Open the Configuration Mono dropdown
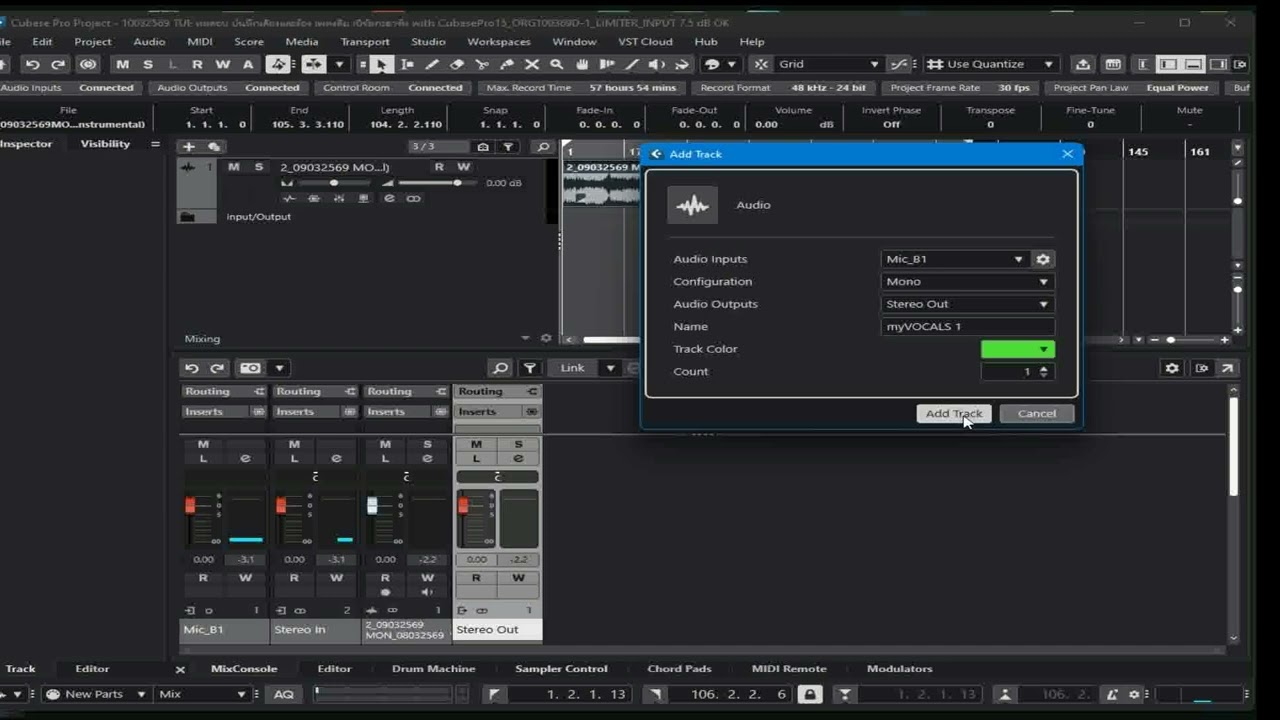 (967, 282)
